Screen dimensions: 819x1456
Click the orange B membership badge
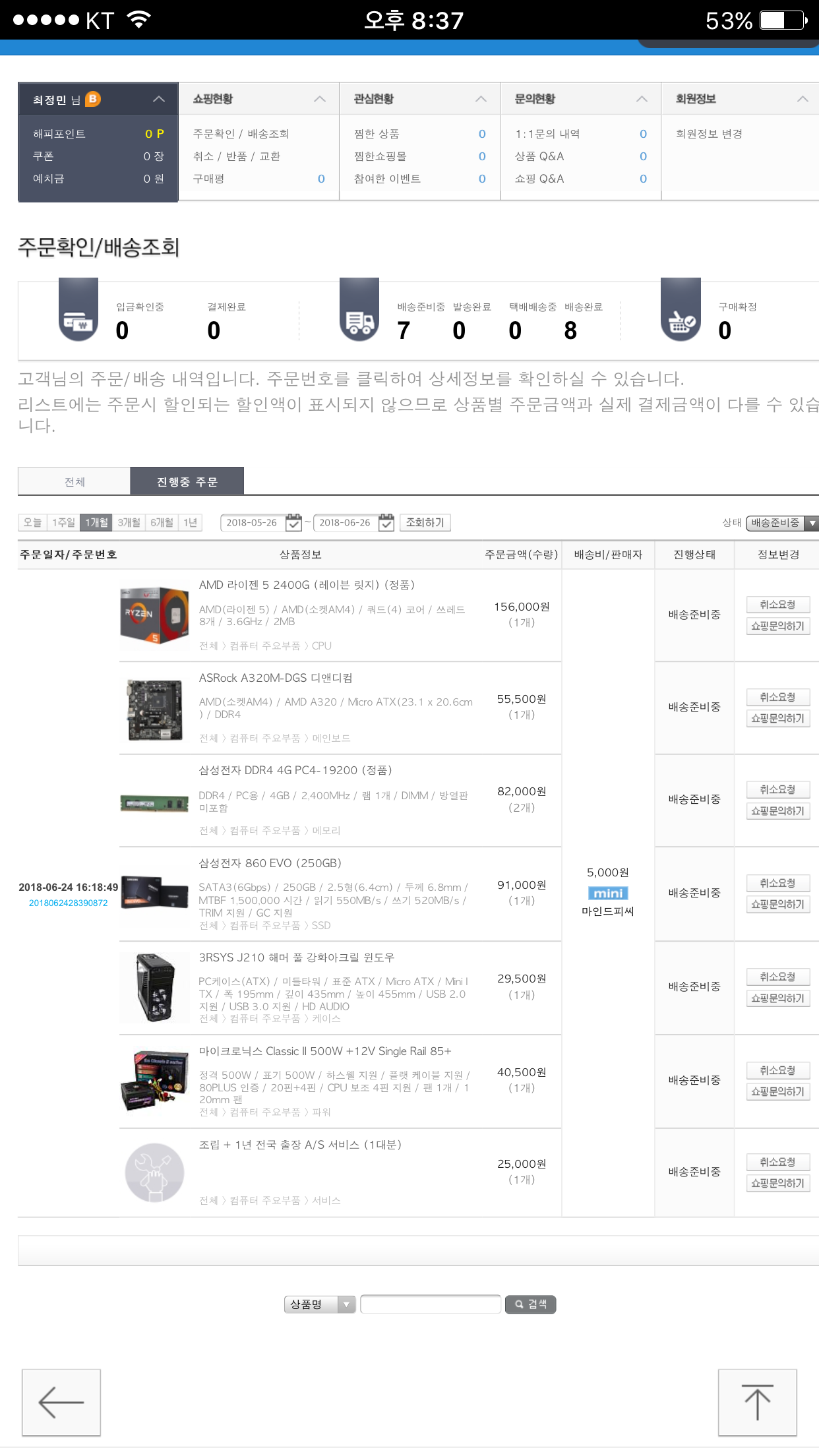click(93, 99)
